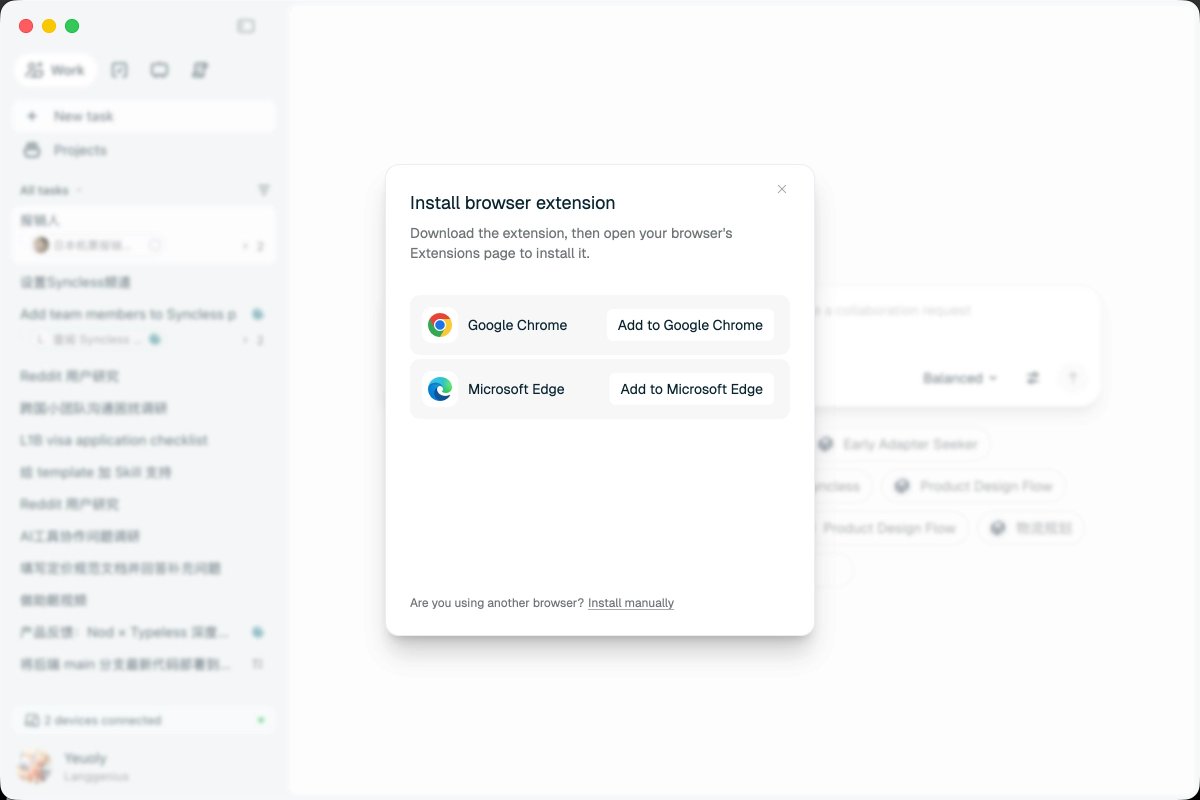Add extension to Google Chrome
This screenshot has width=1200, height=800.
690,325
